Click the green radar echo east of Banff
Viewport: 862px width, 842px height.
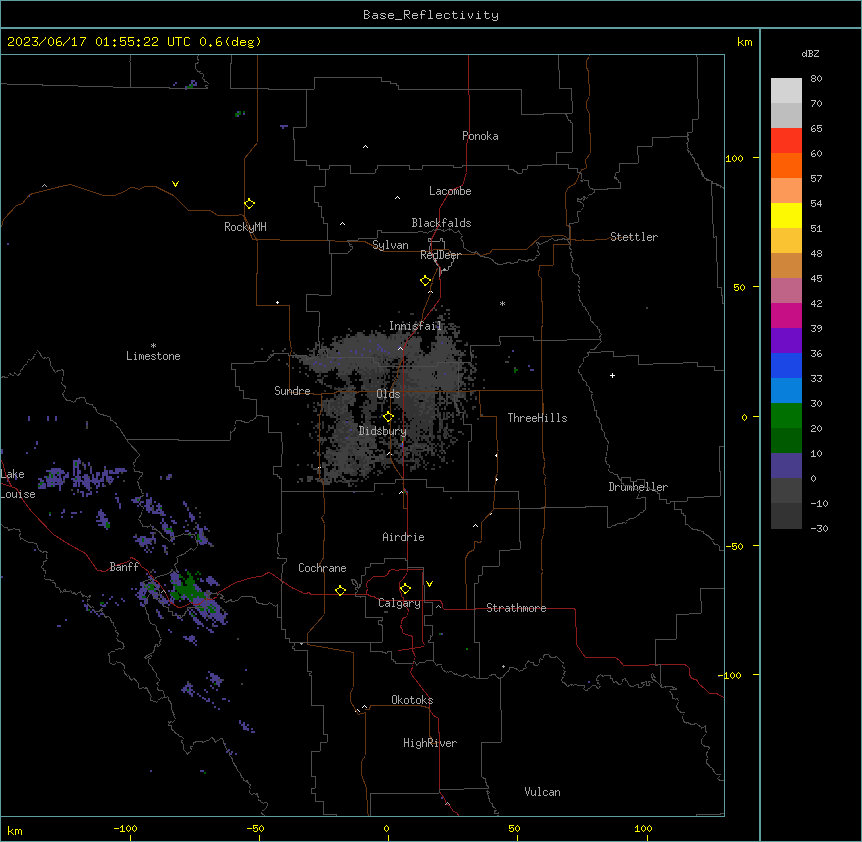coord(188,588)
